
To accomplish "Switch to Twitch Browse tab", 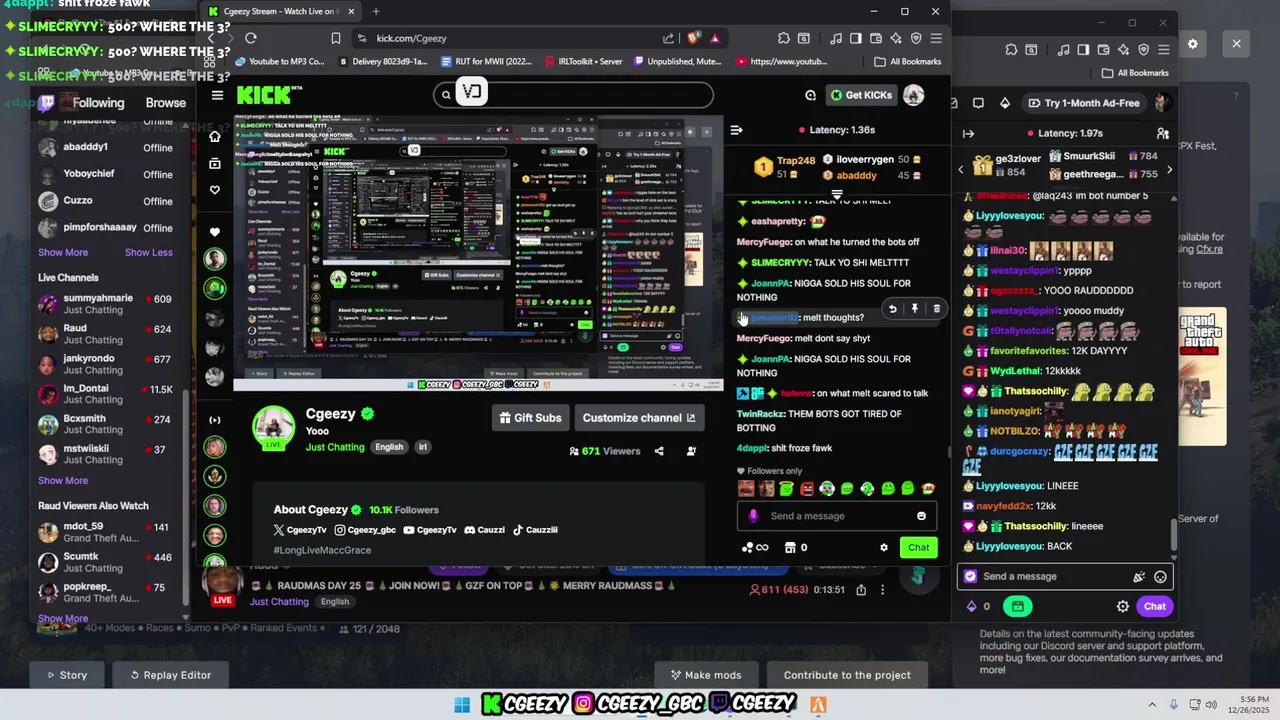I will 166,102.
